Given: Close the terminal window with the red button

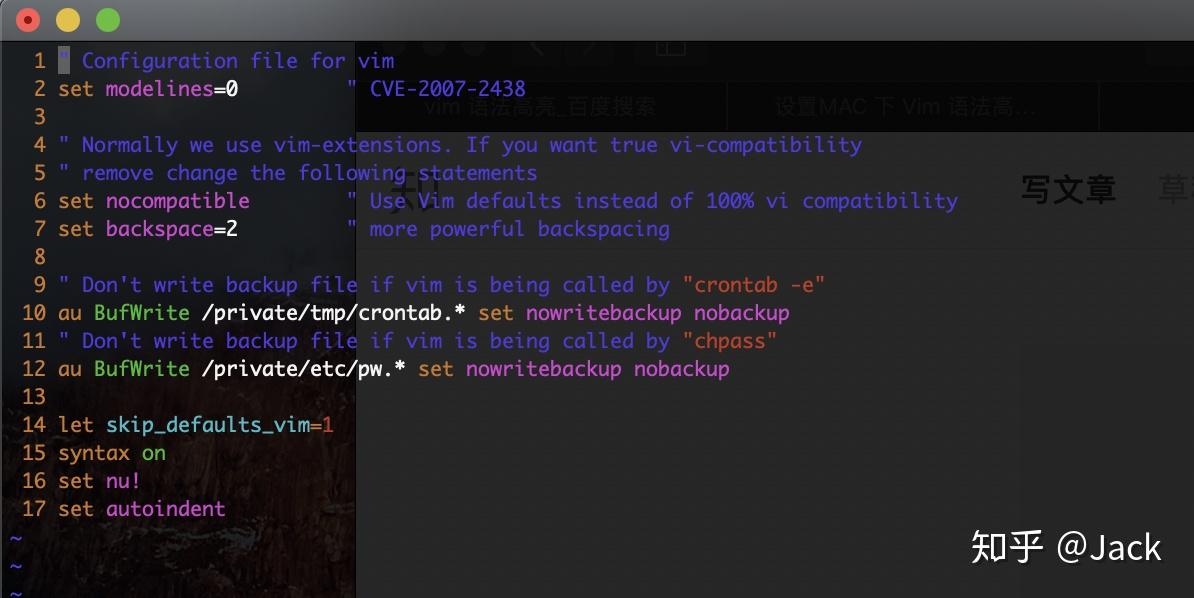Looking at the screenshot, I should pyautogui.click(x=27, y=20).
